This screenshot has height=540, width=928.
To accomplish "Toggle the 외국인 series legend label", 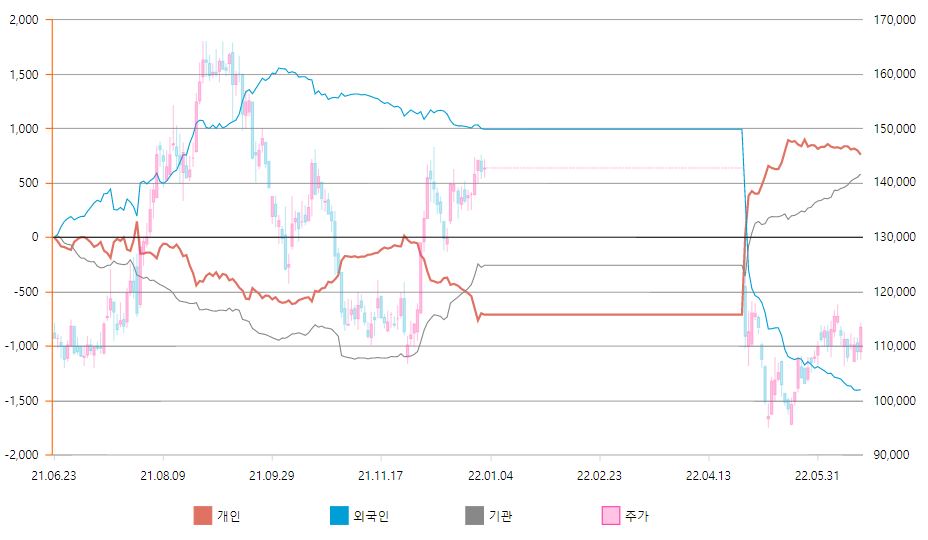I will [x=371, y=516].
